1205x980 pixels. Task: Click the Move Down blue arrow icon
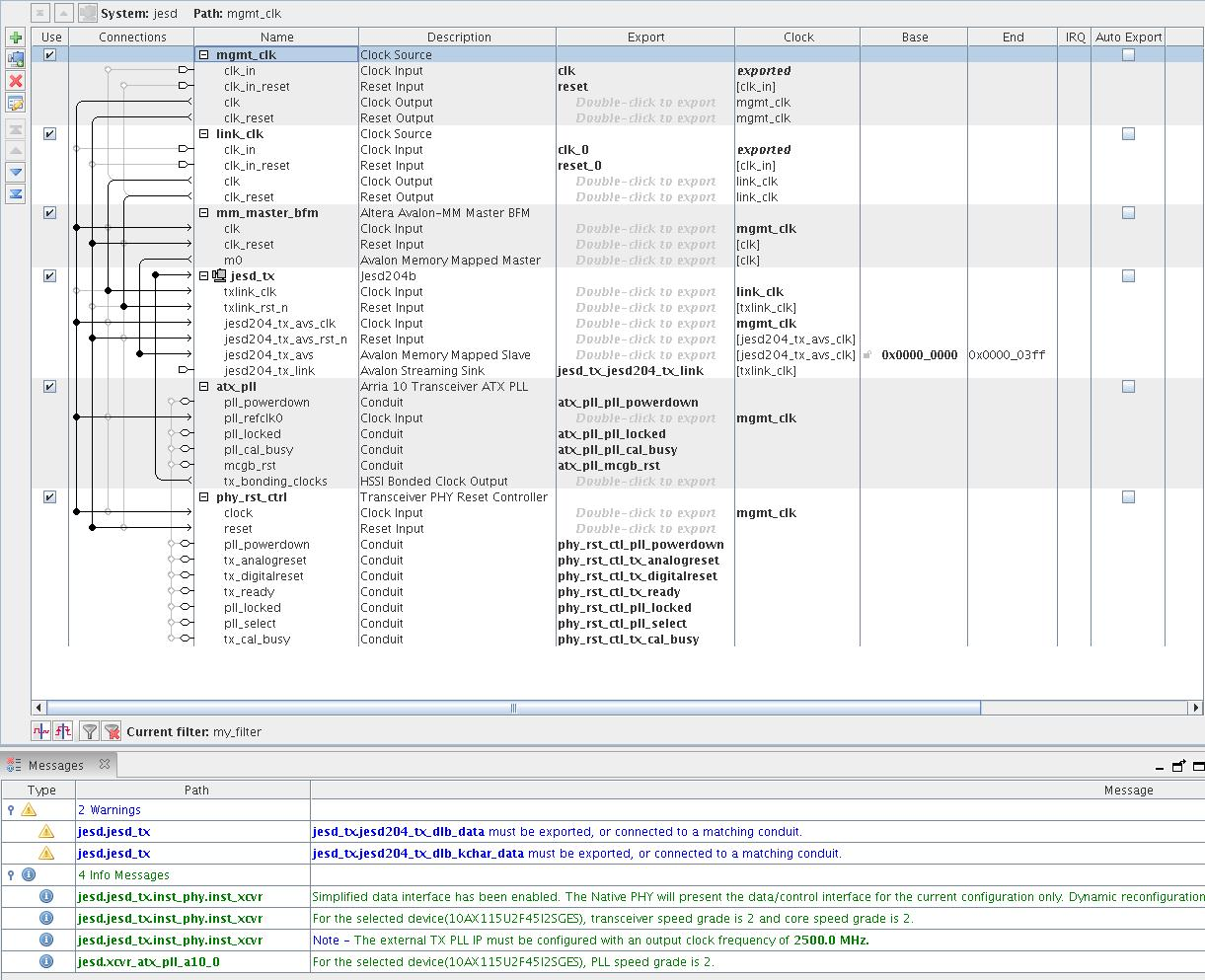[16, 172]
